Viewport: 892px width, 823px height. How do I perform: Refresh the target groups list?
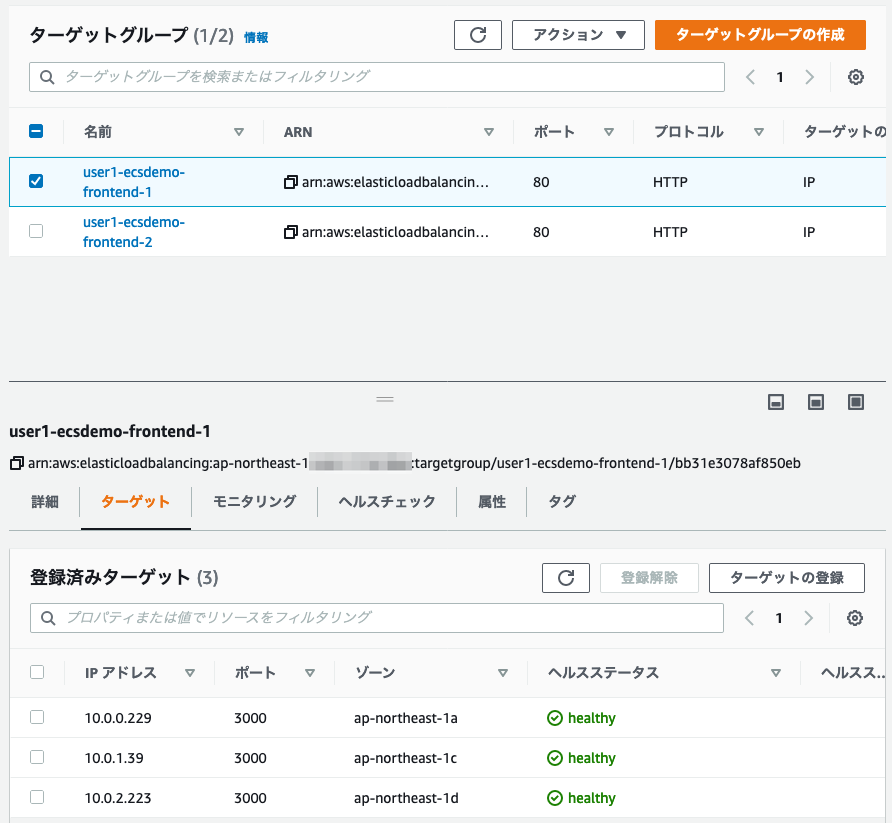pyautogui.click(x=477, y=35)
